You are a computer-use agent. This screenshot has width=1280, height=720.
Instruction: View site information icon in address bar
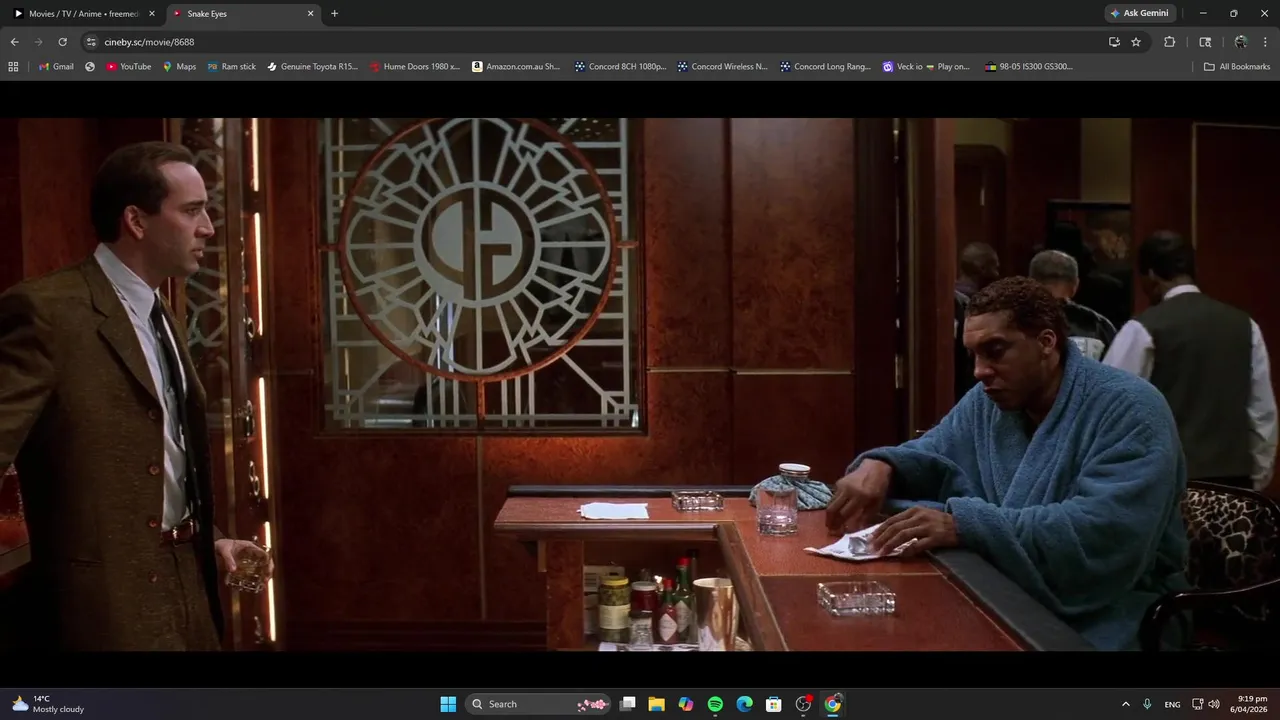coord(91,42)
